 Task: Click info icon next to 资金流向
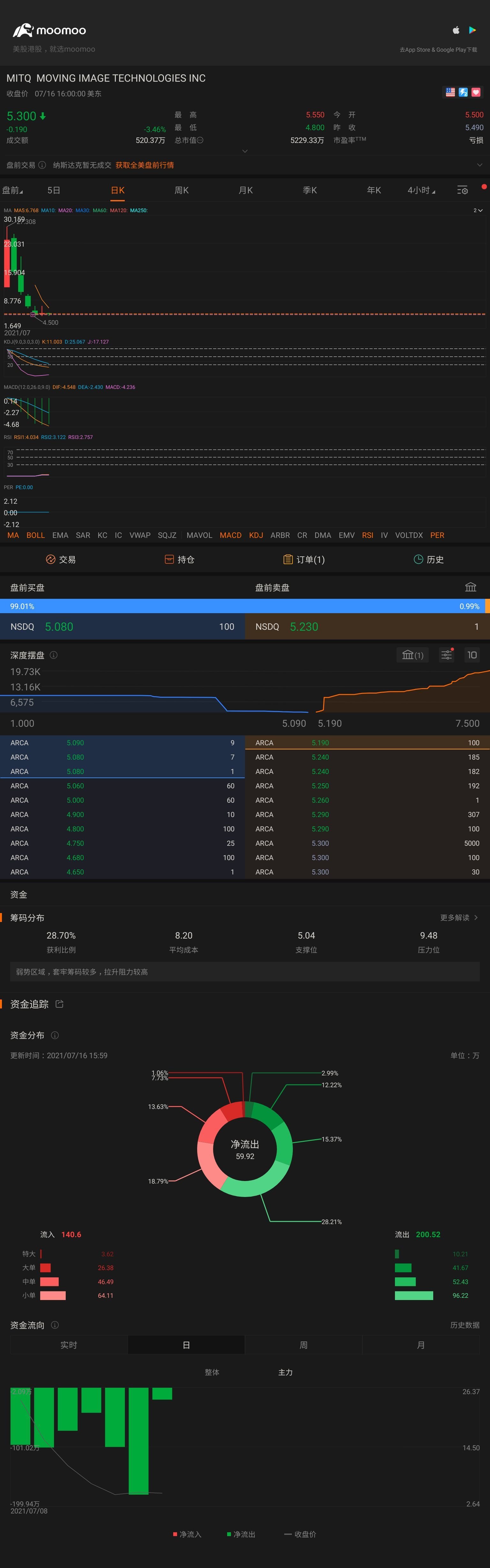tap(55, 1325)
